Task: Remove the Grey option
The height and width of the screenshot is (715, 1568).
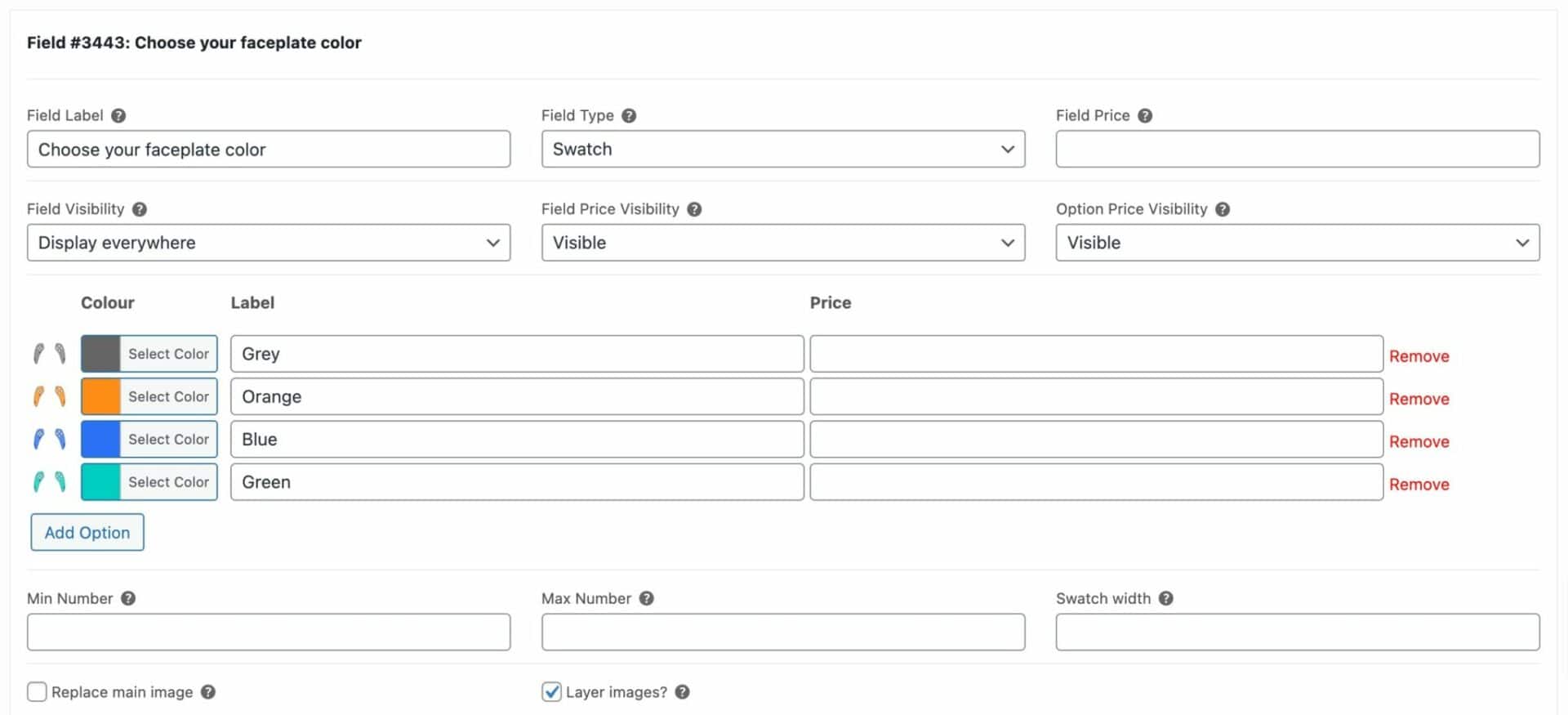Action: coord(1419,356)
